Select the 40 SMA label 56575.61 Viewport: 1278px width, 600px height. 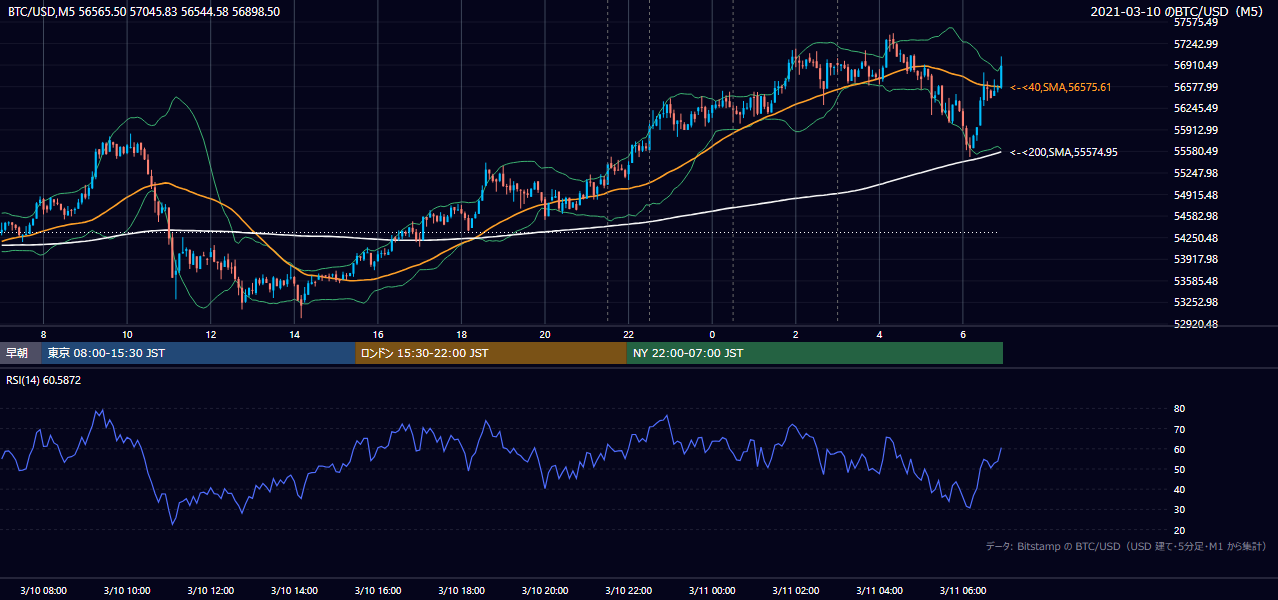click(1061, 87)
